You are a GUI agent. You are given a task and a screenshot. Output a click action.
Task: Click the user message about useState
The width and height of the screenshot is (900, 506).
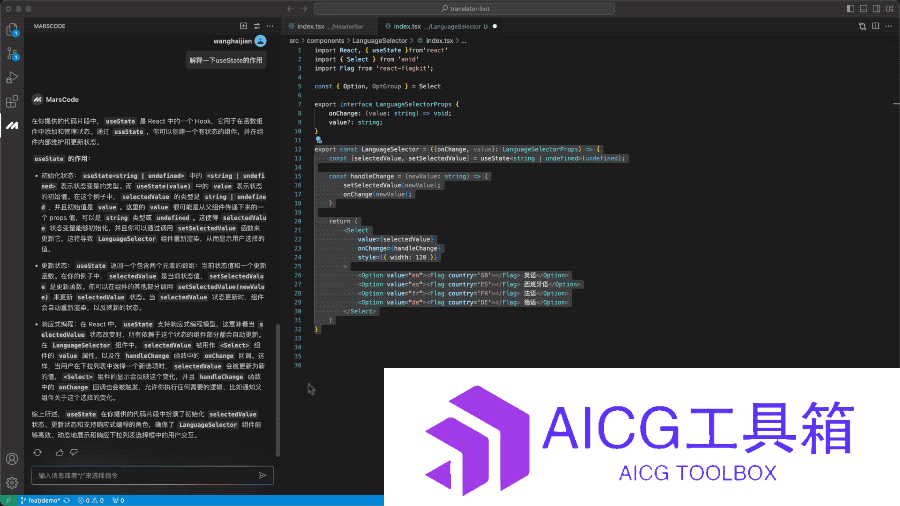pos(226,60)
